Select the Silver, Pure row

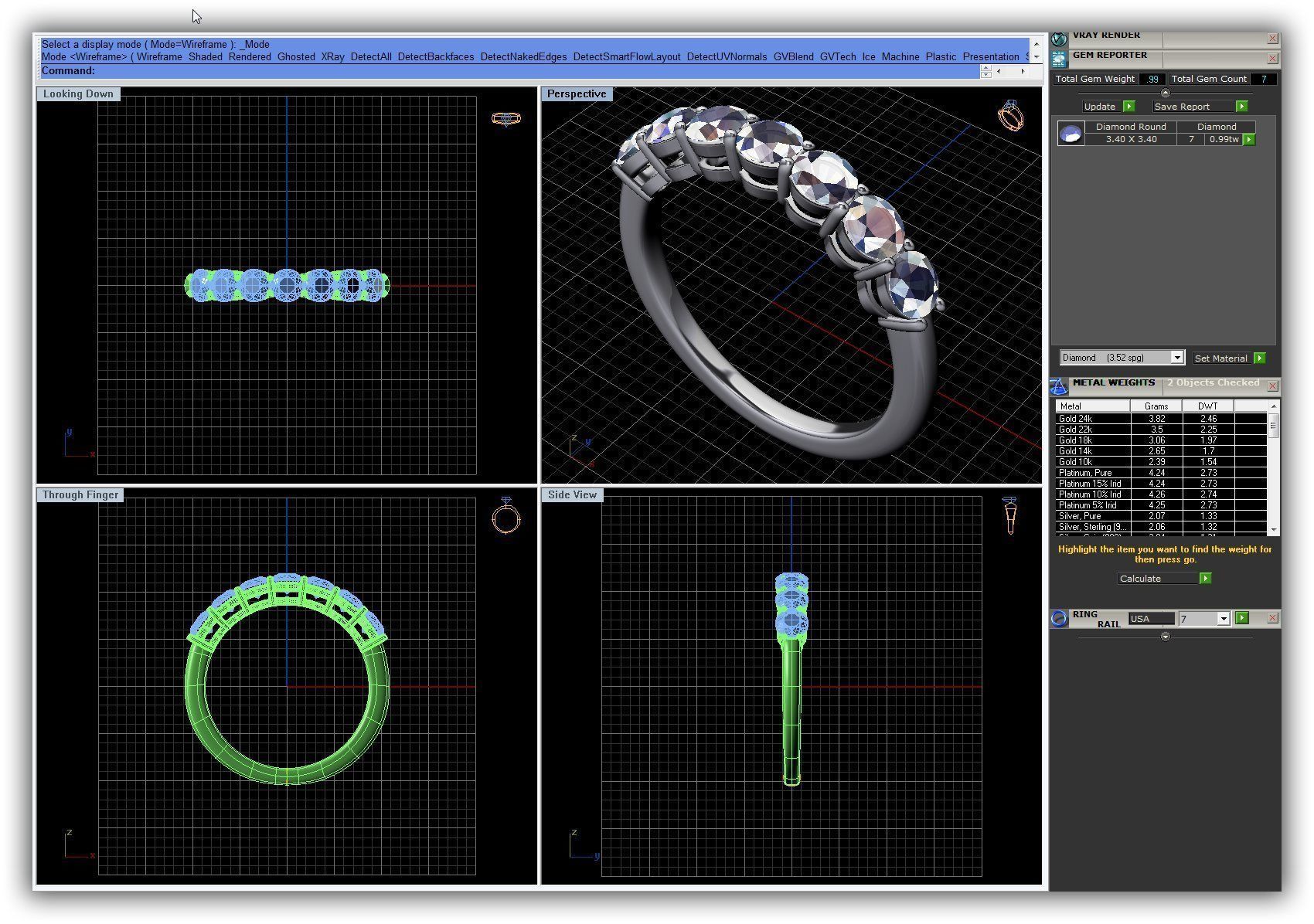[x=1161, y=516]
